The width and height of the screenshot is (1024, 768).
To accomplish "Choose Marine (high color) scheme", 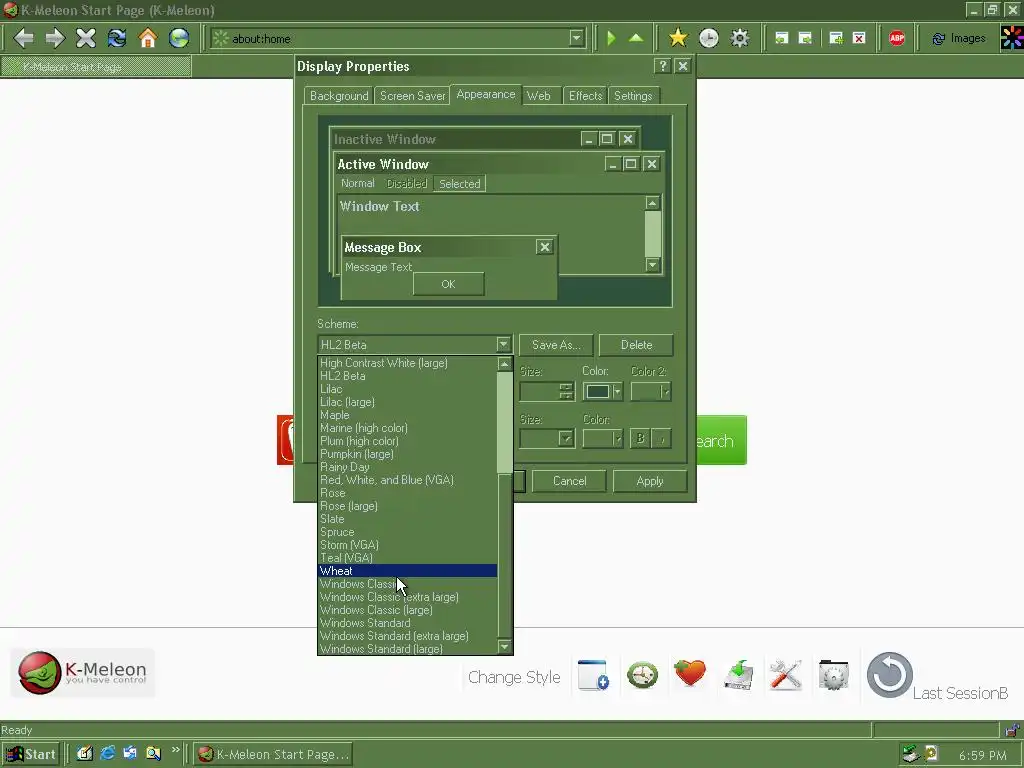I will coord(408,428).
